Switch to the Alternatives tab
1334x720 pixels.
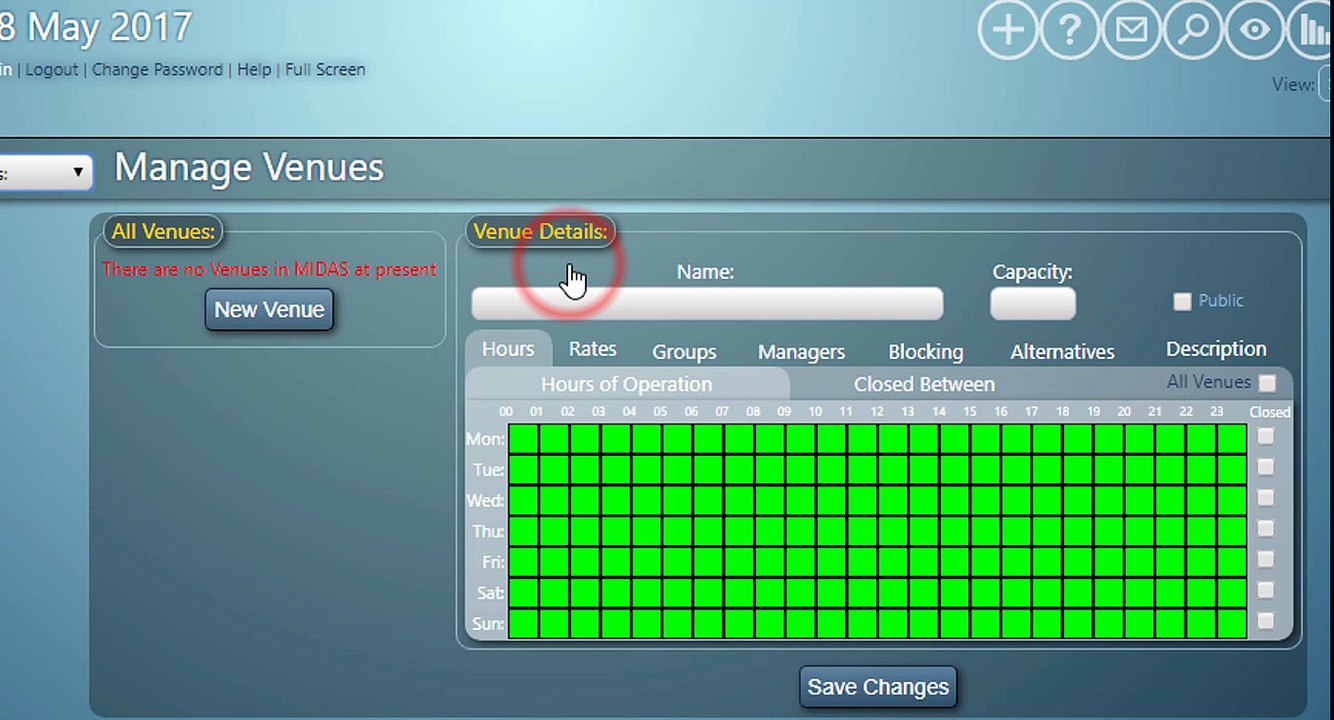point(1062,352)
